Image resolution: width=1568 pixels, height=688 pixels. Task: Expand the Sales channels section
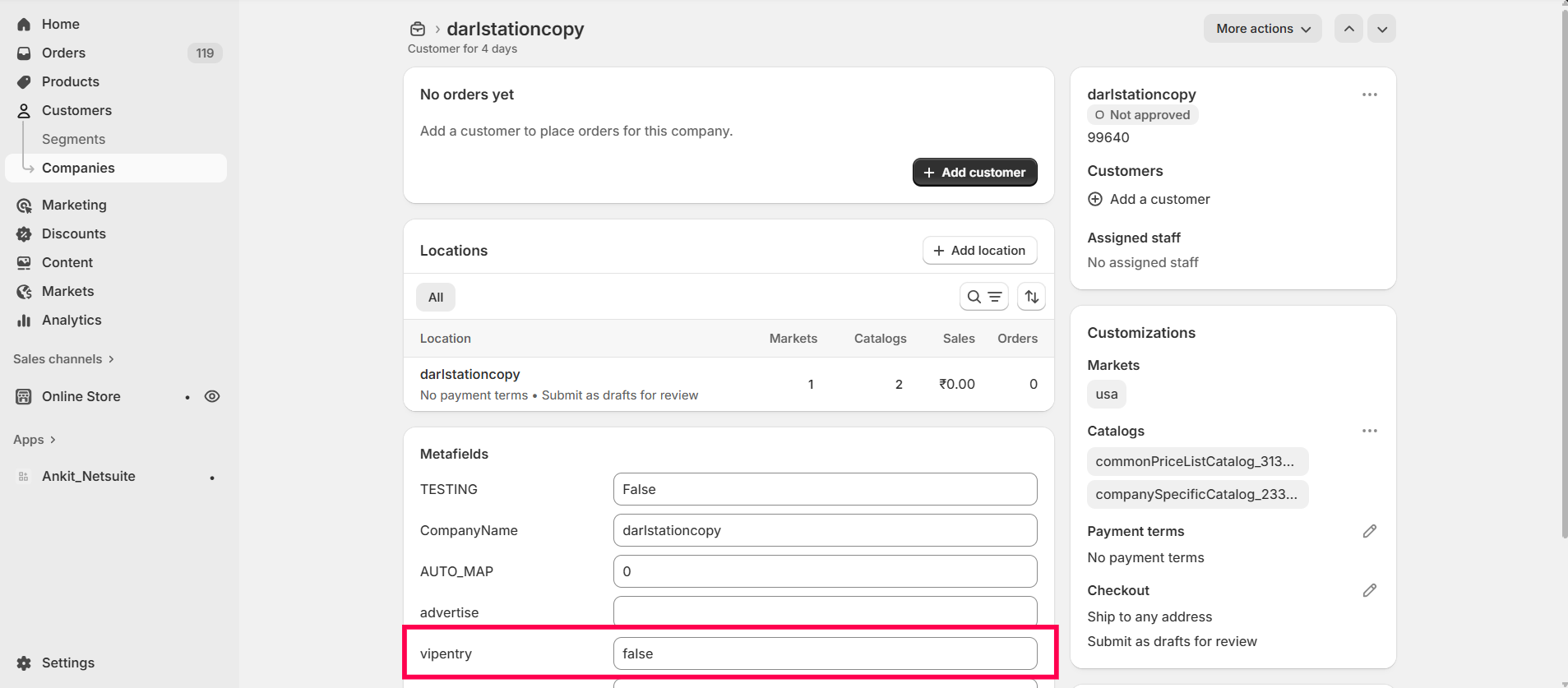(63, 359)
